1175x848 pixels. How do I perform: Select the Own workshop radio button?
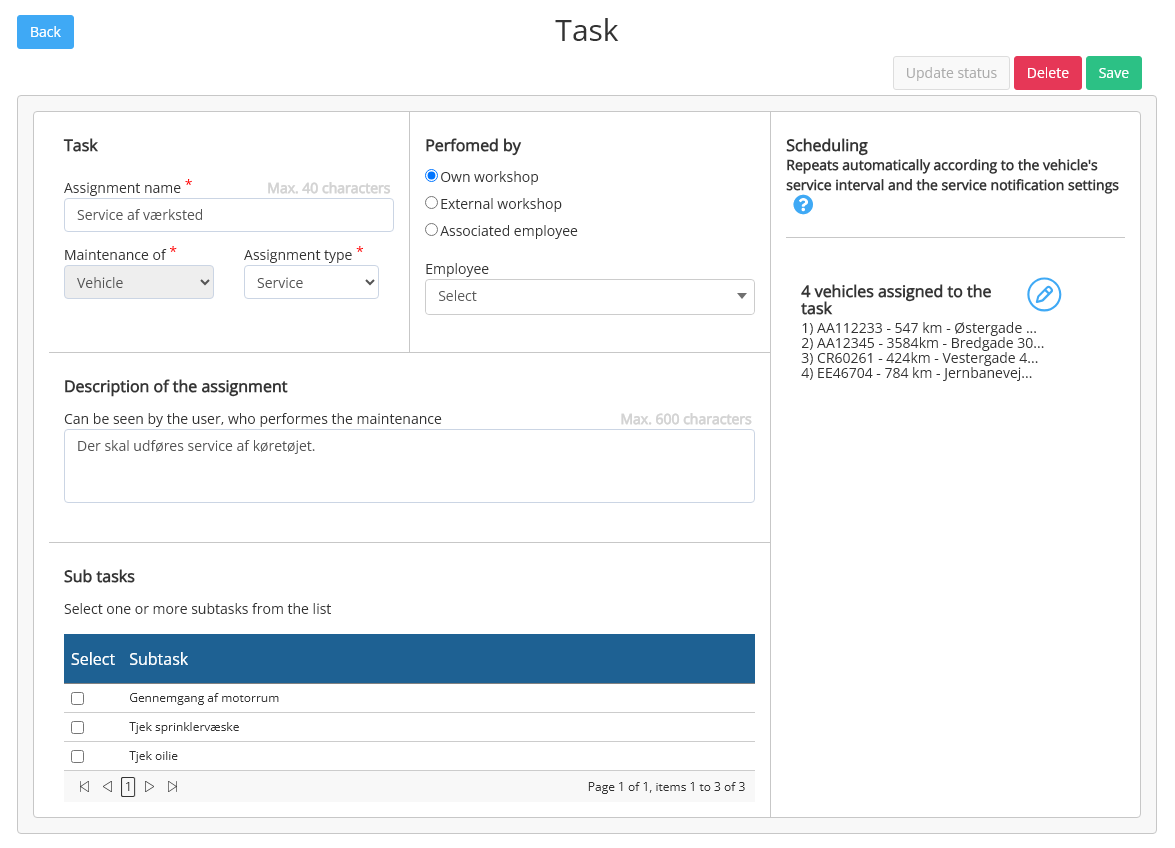pyautogui.click(x=432, y=176)
